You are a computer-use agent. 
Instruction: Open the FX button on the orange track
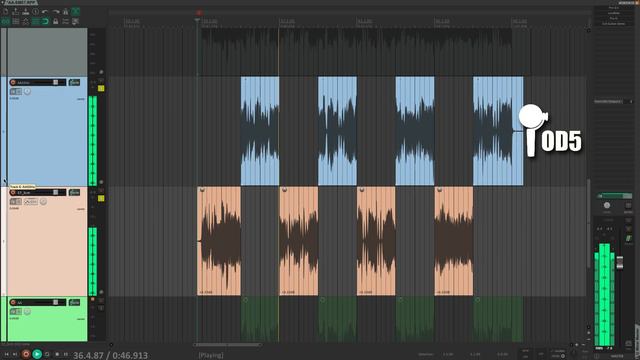[74, 192]
